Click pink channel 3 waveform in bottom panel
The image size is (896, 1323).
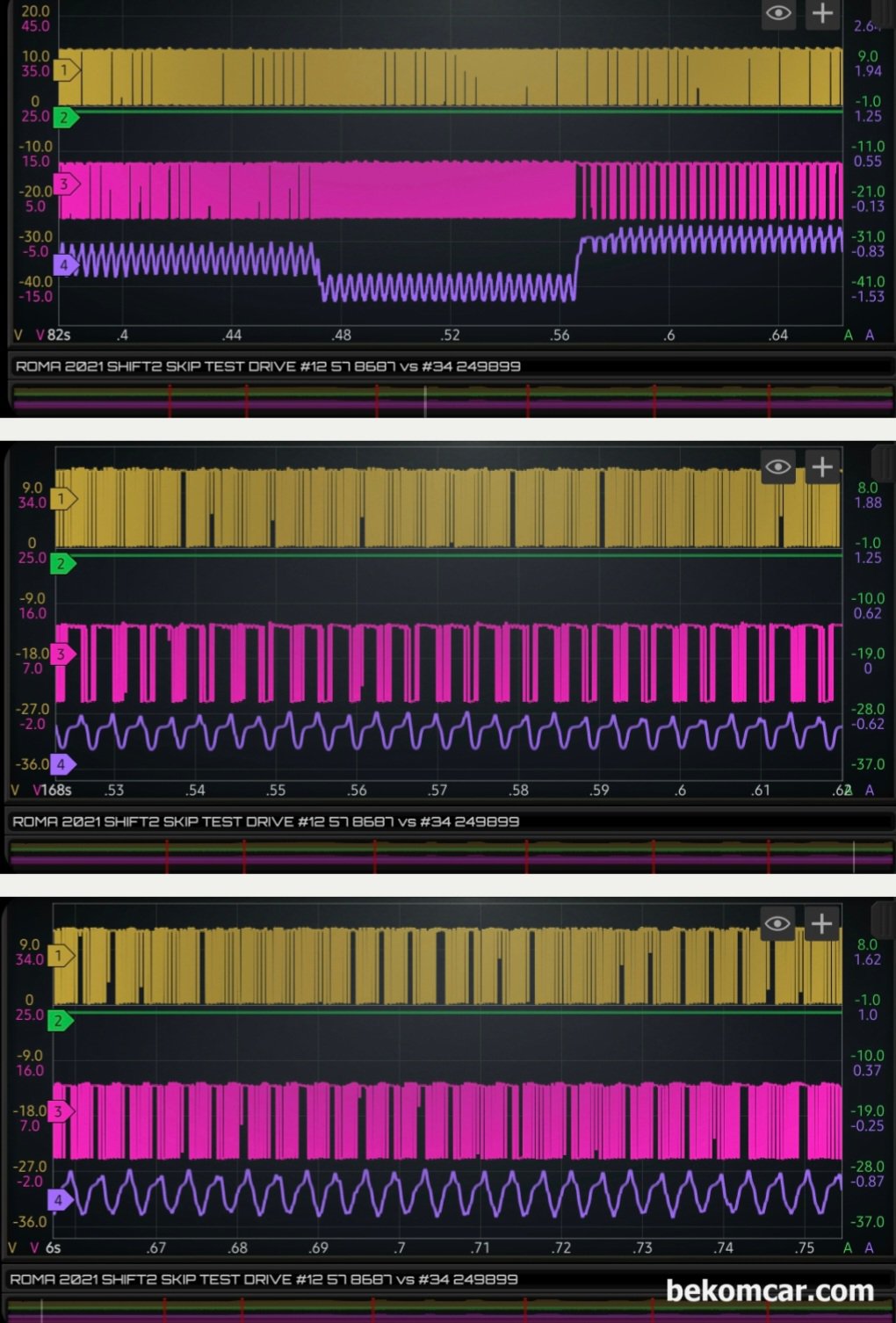pyautogui.click(x=446, y=1121)
